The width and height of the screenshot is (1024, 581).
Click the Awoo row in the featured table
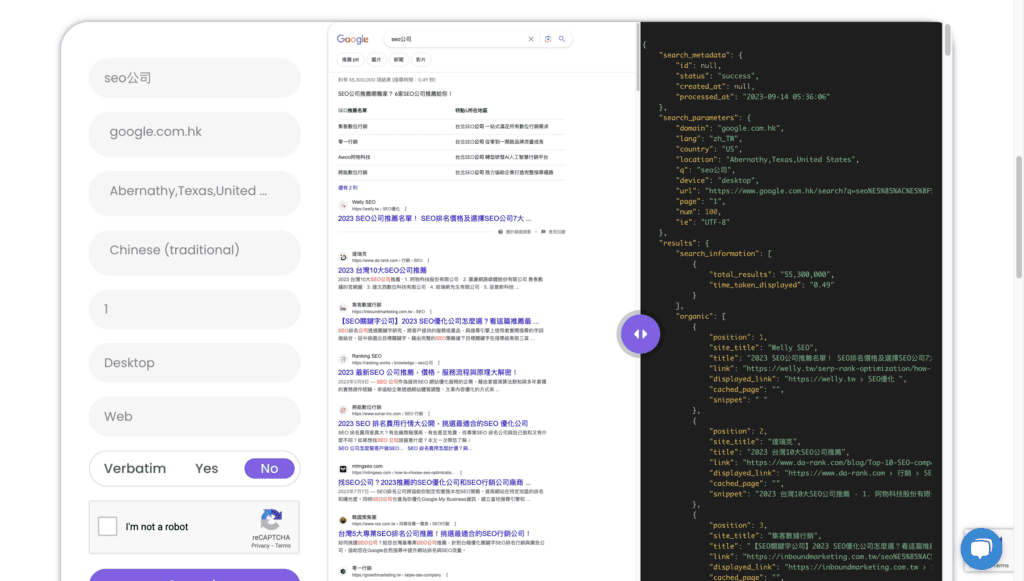coord(451,157)
